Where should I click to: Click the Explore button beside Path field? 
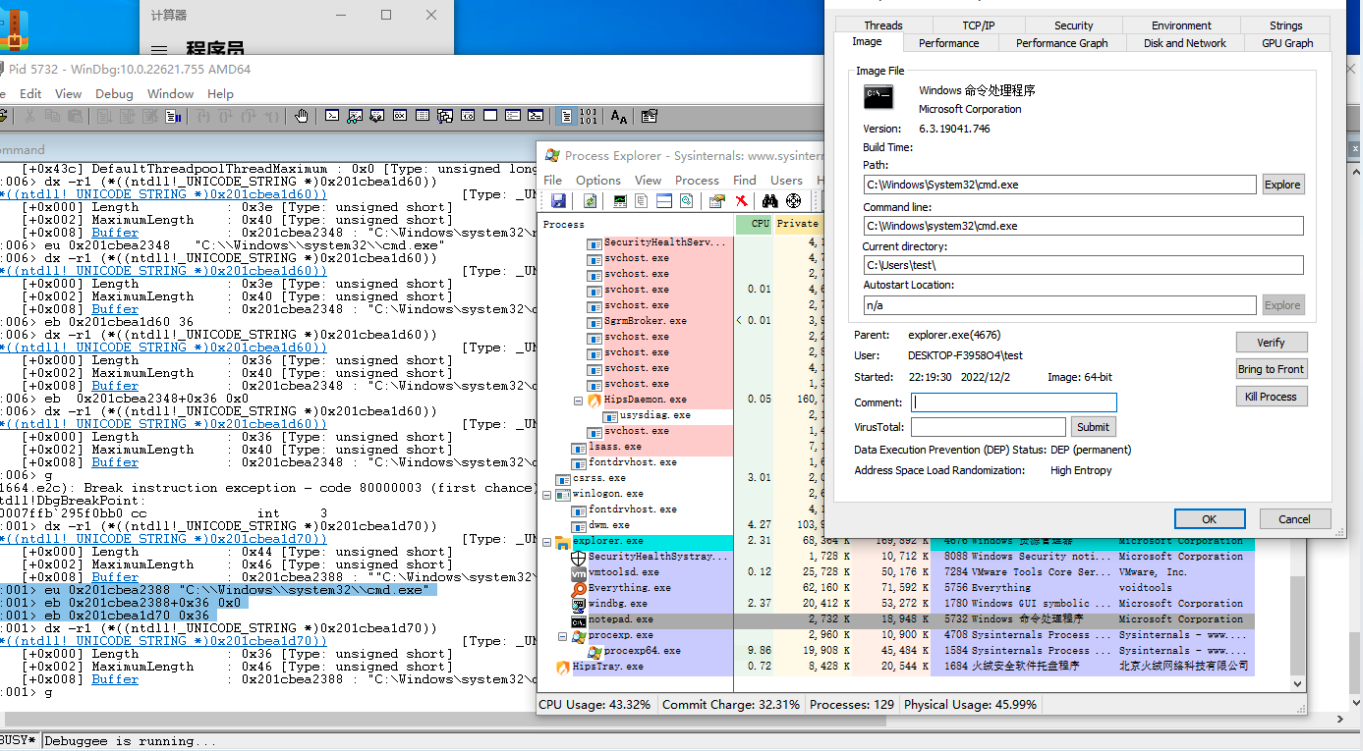pos(1282,184)
